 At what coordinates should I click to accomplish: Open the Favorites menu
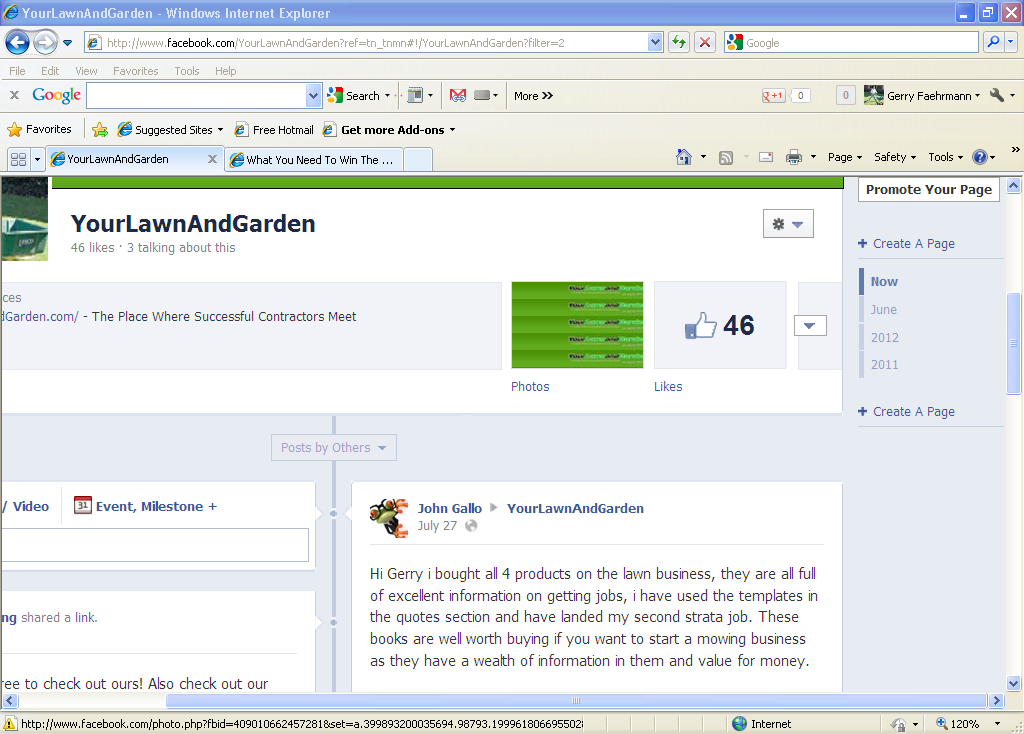(x=135, y=71)
